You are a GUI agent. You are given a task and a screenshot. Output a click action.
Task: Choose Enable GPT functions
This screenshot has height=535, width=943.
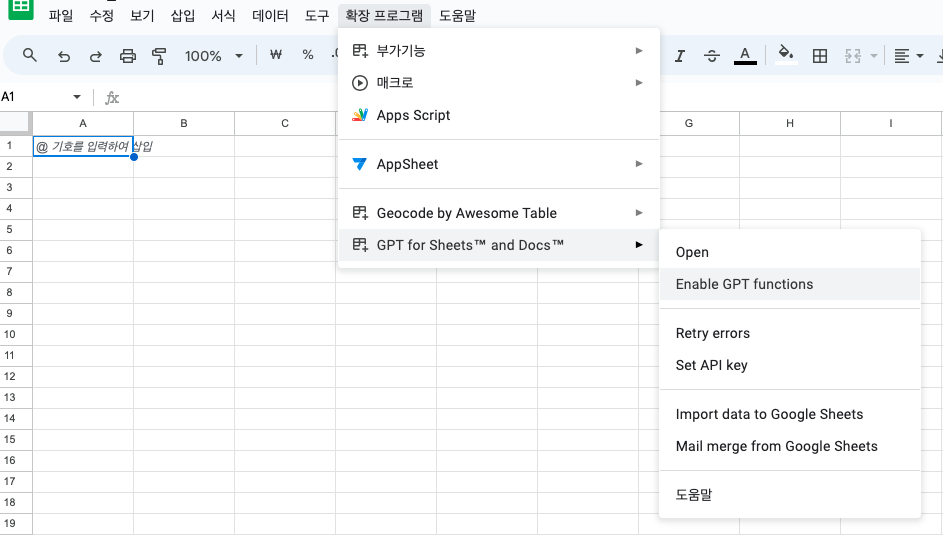pos(790,284)
